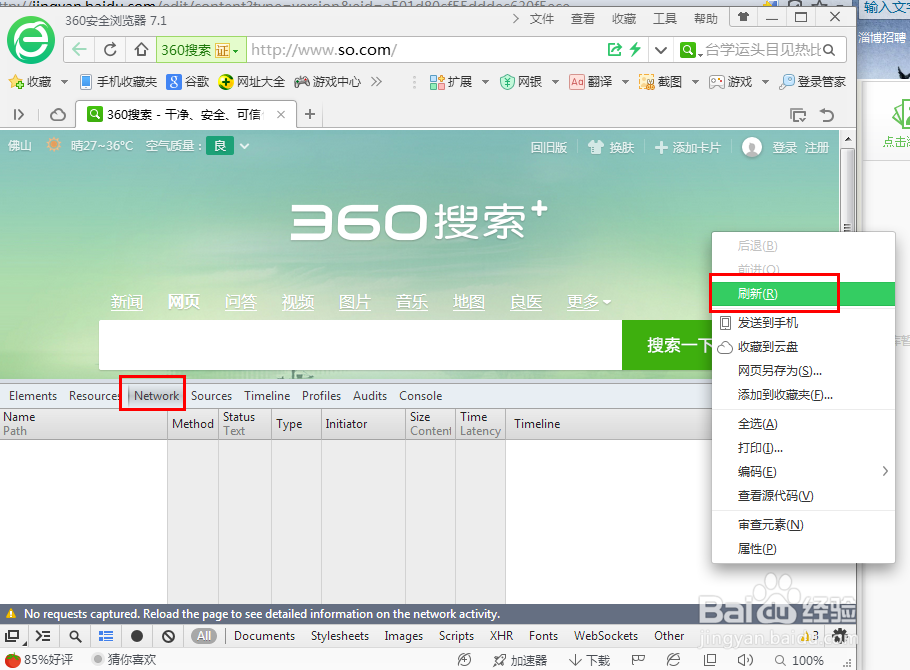
Task: Adjust the 100% page zoom control
Action: 806,660
